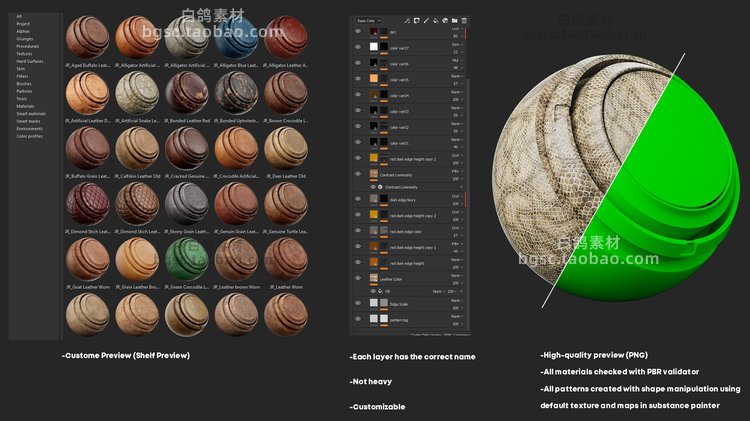
Task: Open blend mode dropdown of color var07
Action: (x=457, y=44)
